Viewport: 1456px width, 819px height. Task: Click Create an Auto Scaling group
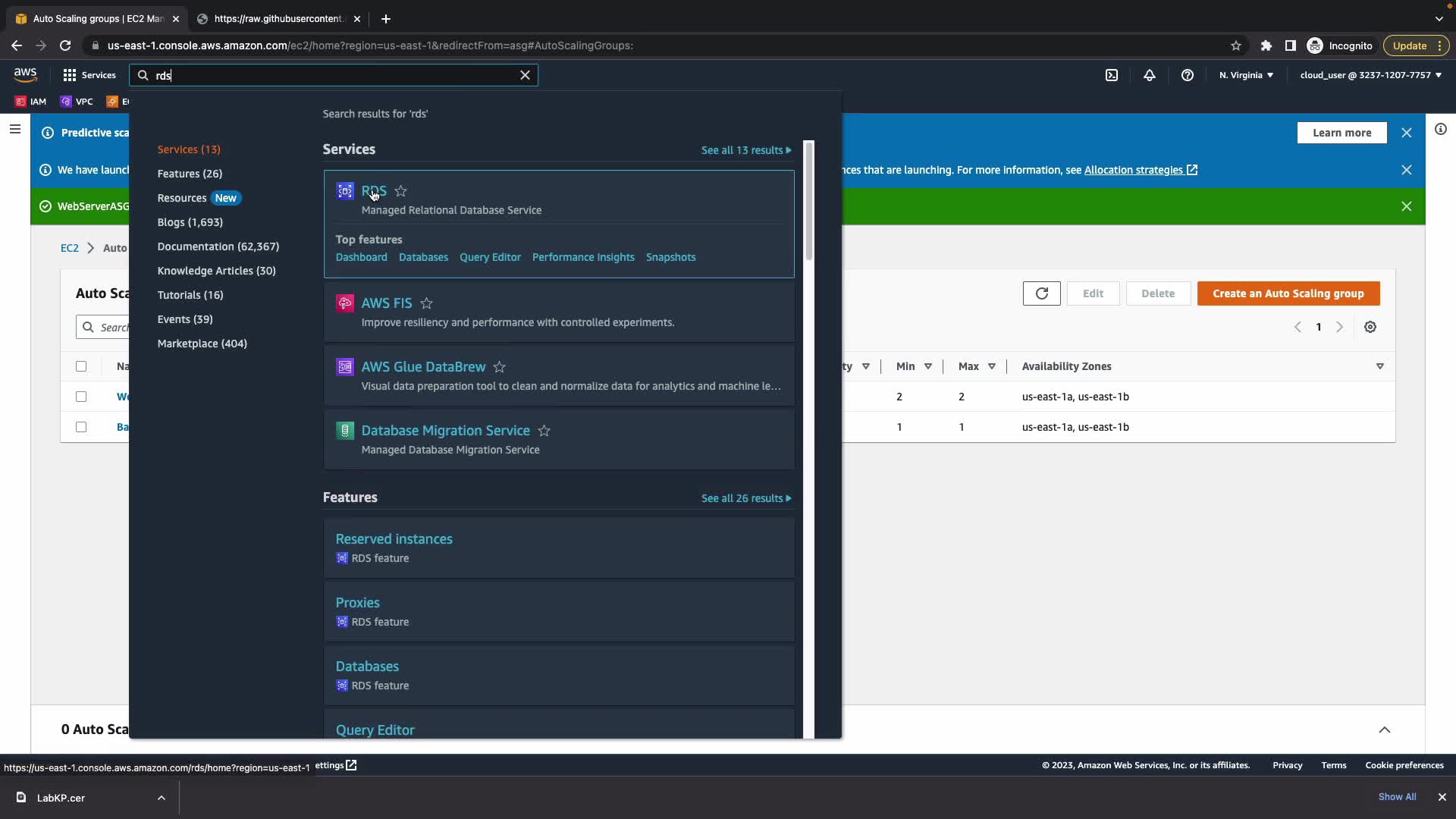click(1288, 293)
